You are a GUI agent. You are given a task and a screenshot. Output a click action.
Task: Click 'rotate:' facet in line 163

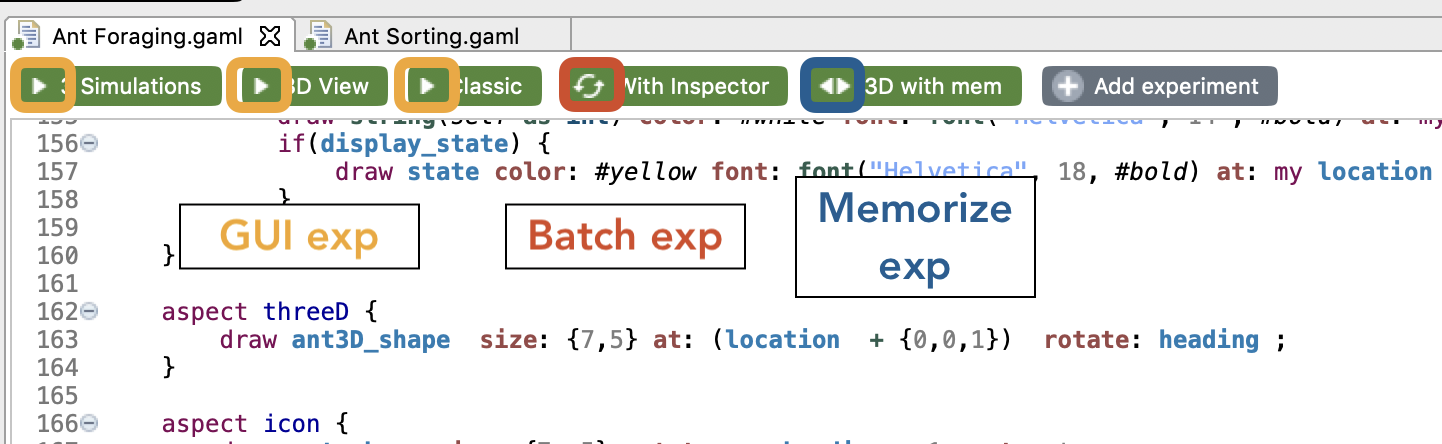coord(1094,340)
